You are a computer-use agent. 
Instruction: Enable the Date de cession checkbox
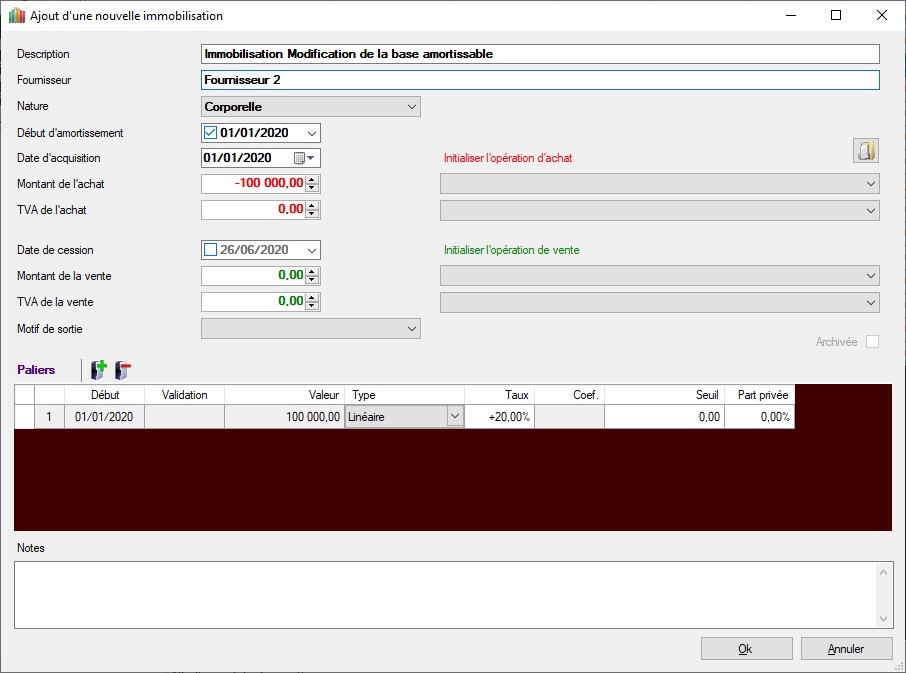click(x=210, y=250)
